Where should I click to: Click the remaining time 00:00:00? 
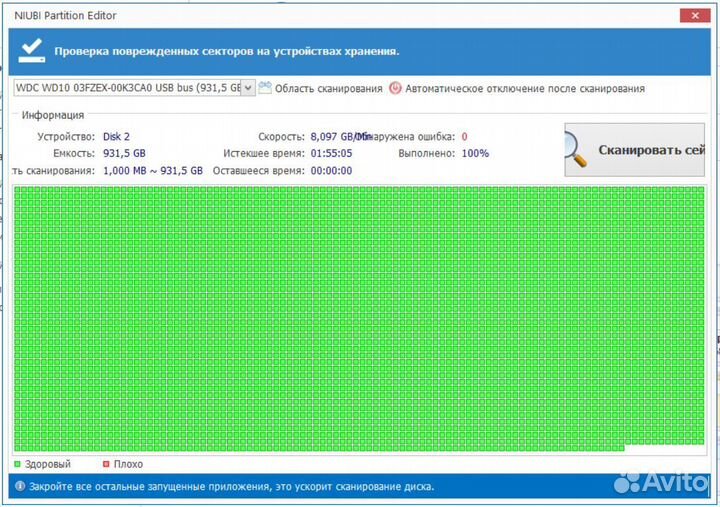coord(331,171)
